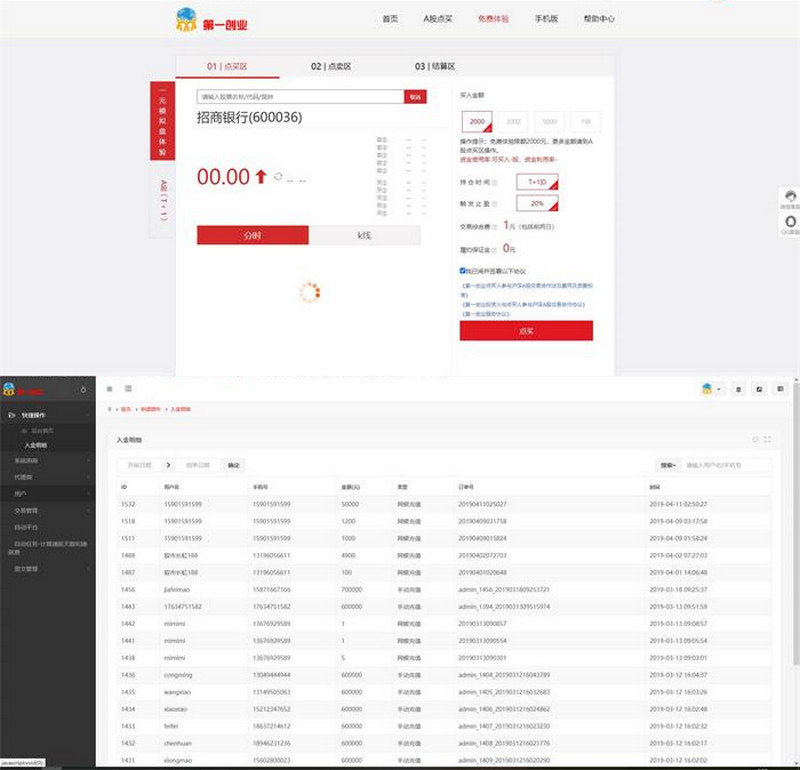
Task: Switch to the 02 | 点卖区 tab
Action: coord(331,66)
